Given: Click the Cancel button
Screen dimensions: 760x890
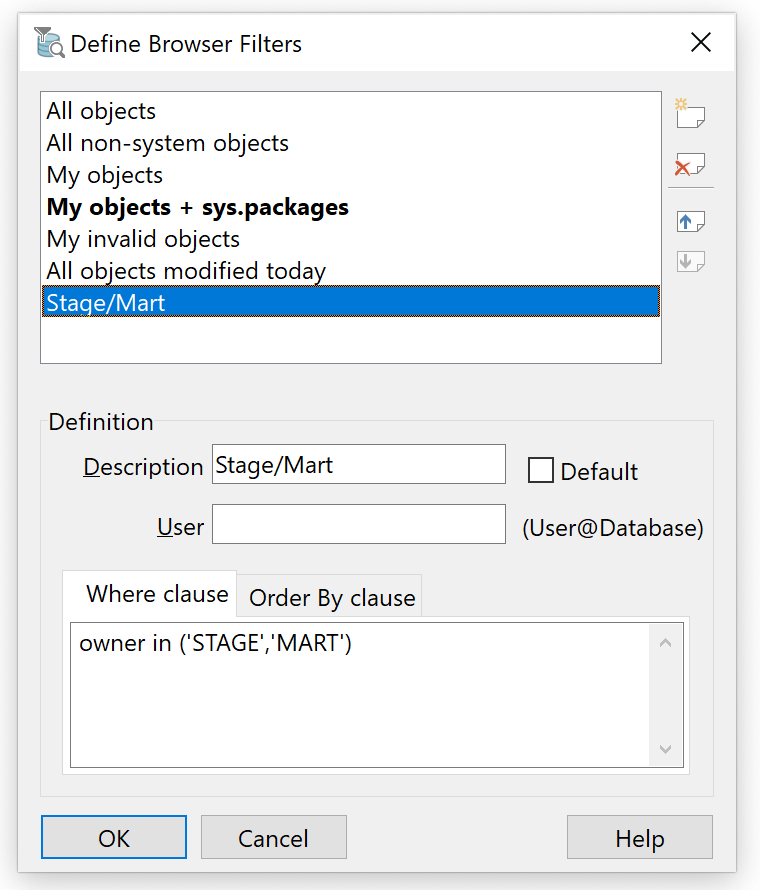Looking at the screenshot, I should 274,837.
